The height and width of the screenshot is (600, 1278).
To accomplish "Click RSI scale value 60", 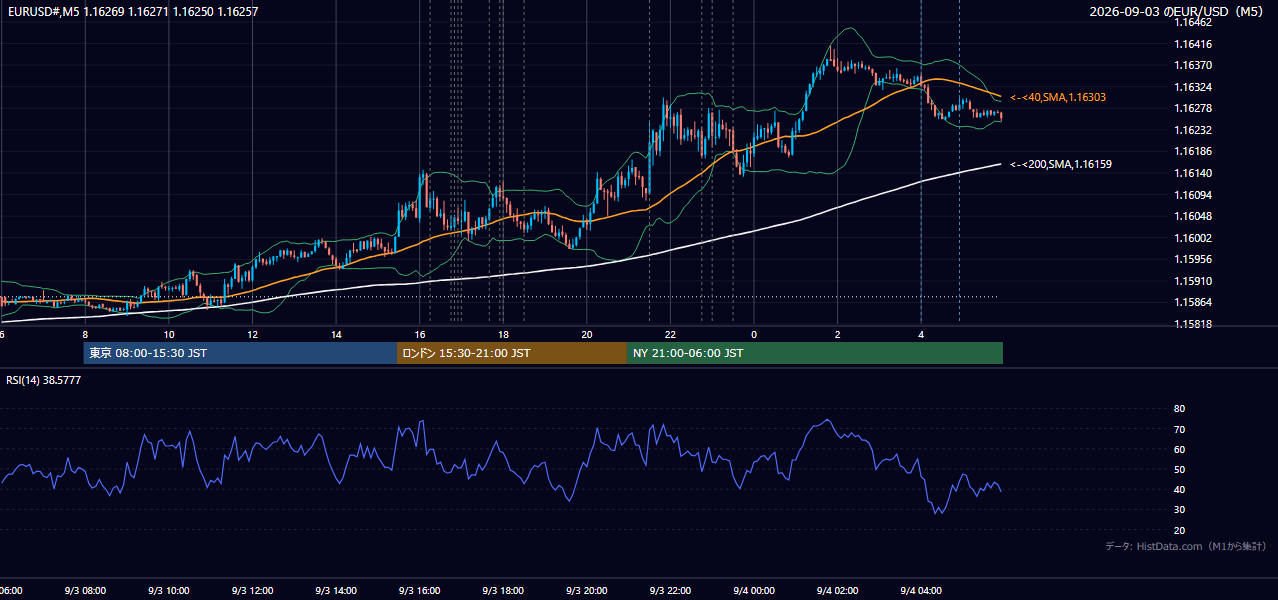I will pyautogui.click(x=1179, y=449).
